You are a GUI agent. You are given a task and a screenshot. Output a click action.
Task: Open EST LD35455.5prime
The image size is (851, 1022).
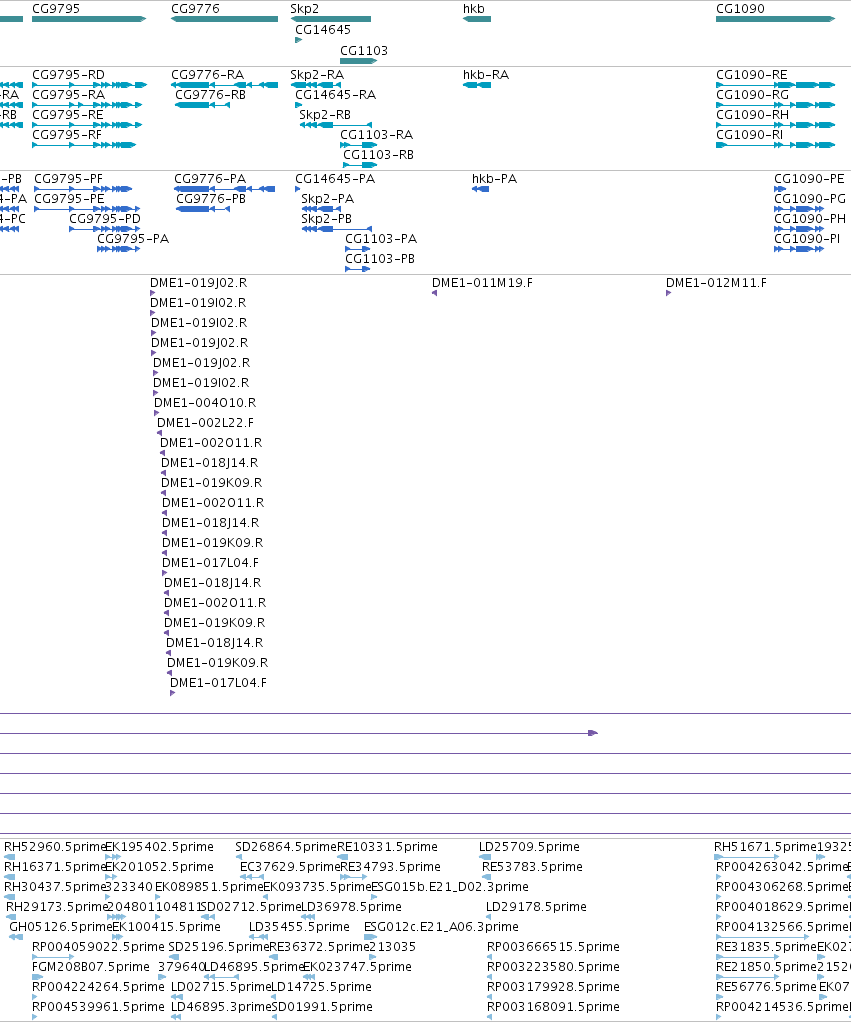click(x=299, y=927)
